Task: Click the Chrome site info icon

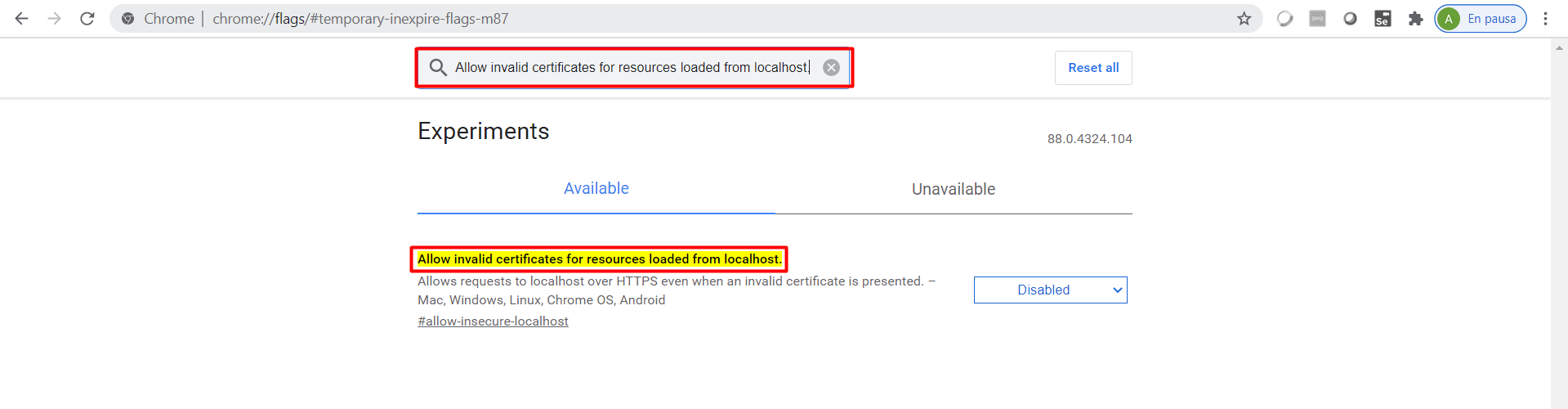Action: [128, 19]
